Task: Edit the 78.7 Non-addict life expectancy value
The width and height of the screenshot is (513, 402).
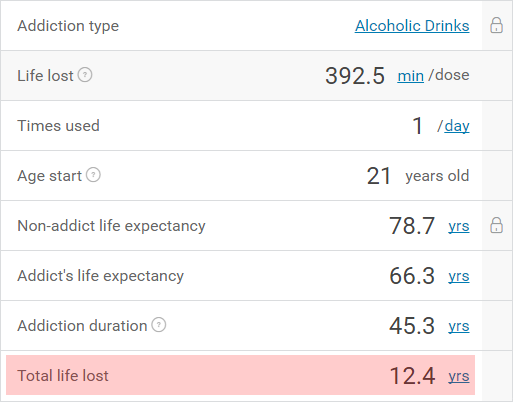Action: tap(412, 226)
